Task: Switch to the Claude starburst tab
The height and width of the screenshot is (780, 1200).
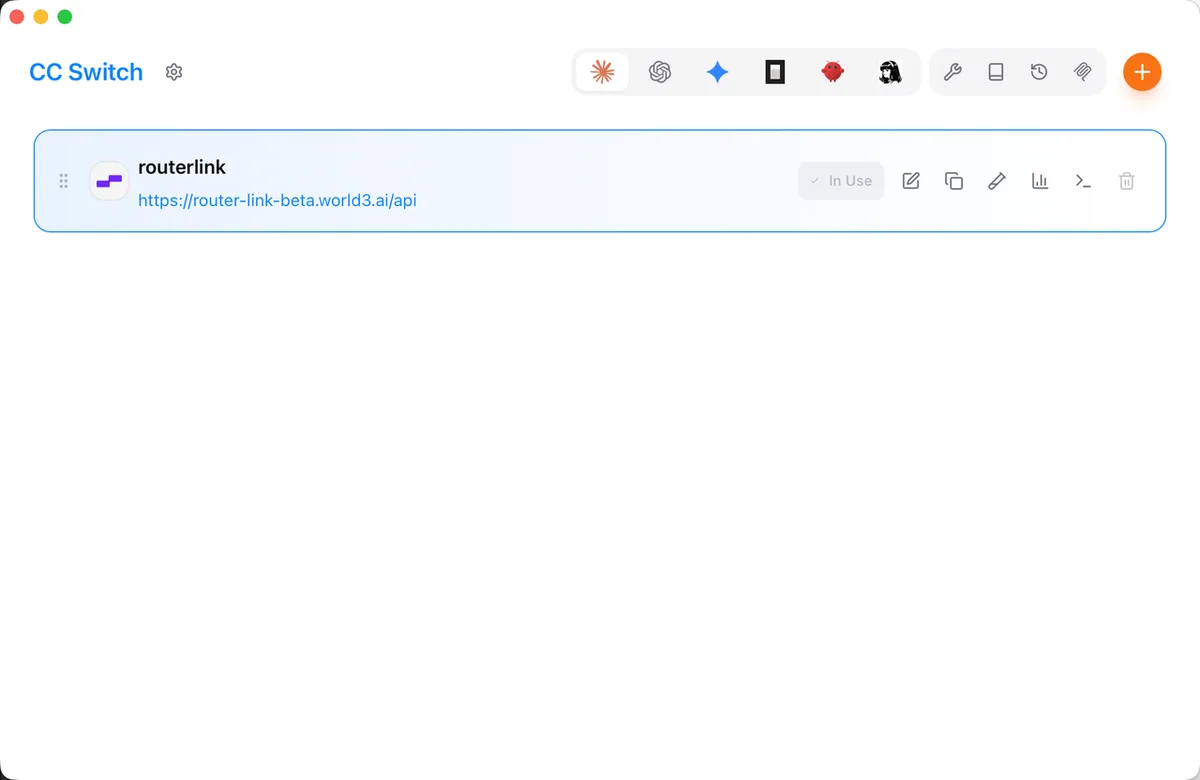Action: coord(602,72)
